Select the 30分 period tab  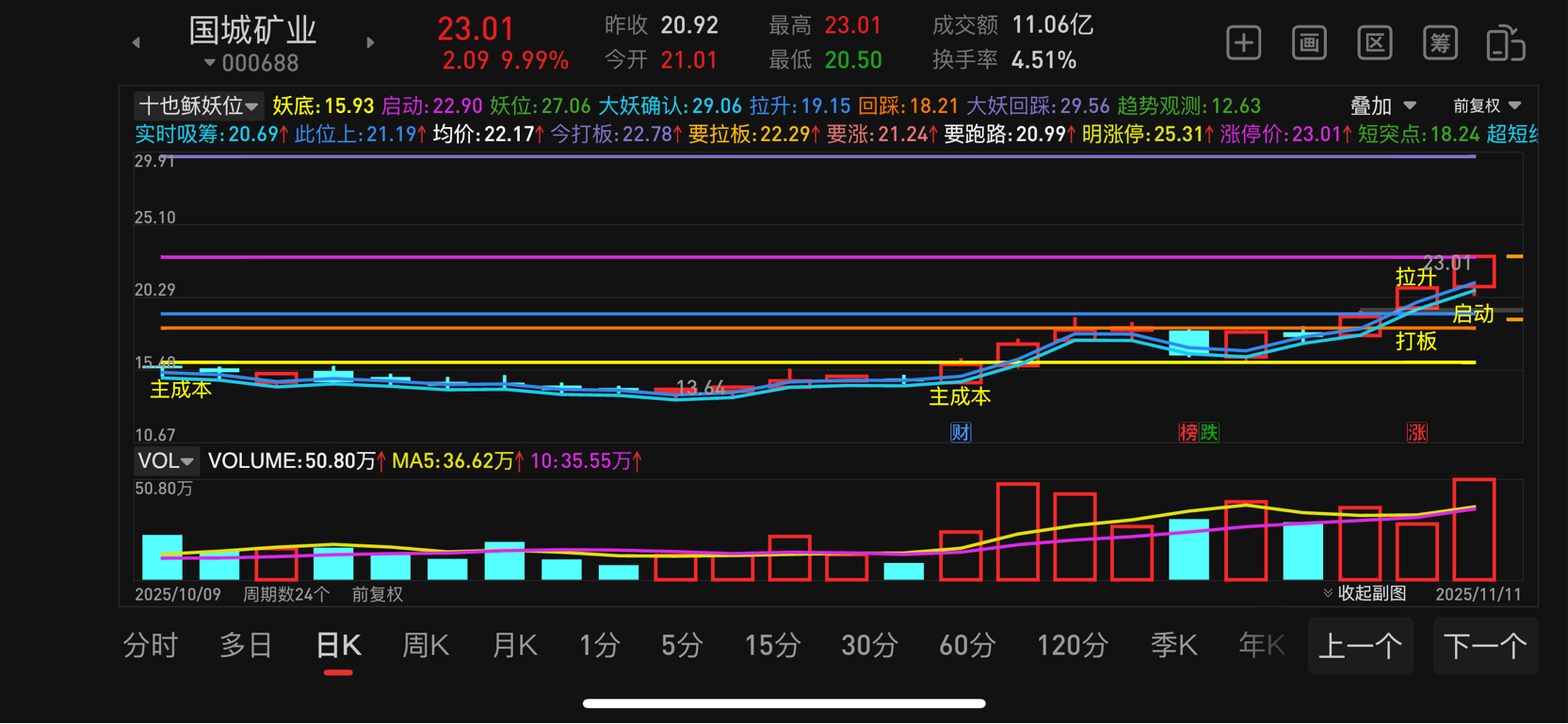868,646
